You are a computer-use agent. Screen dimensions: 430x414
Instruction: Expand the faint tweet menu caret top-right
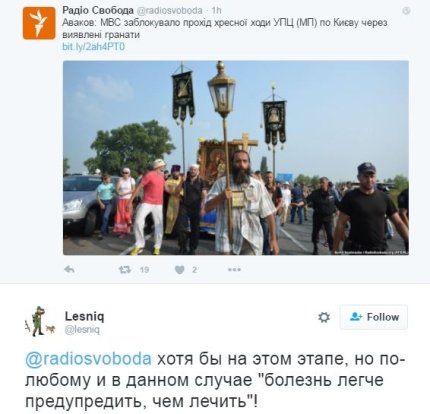click(x=406, y=11)
